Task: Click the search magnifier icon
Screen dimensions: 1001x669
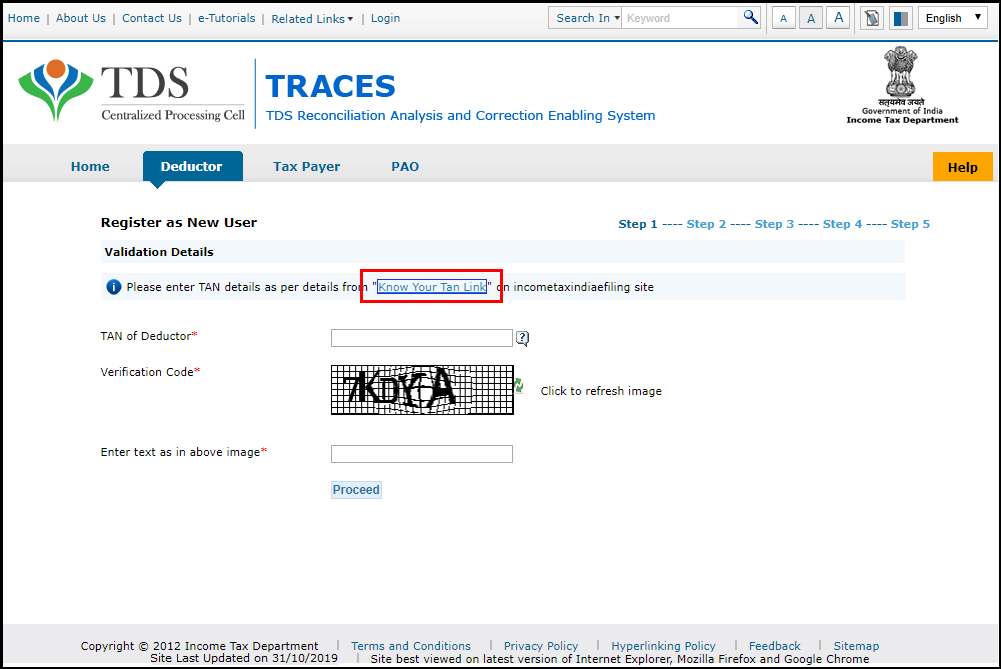Action: [750, 17]
